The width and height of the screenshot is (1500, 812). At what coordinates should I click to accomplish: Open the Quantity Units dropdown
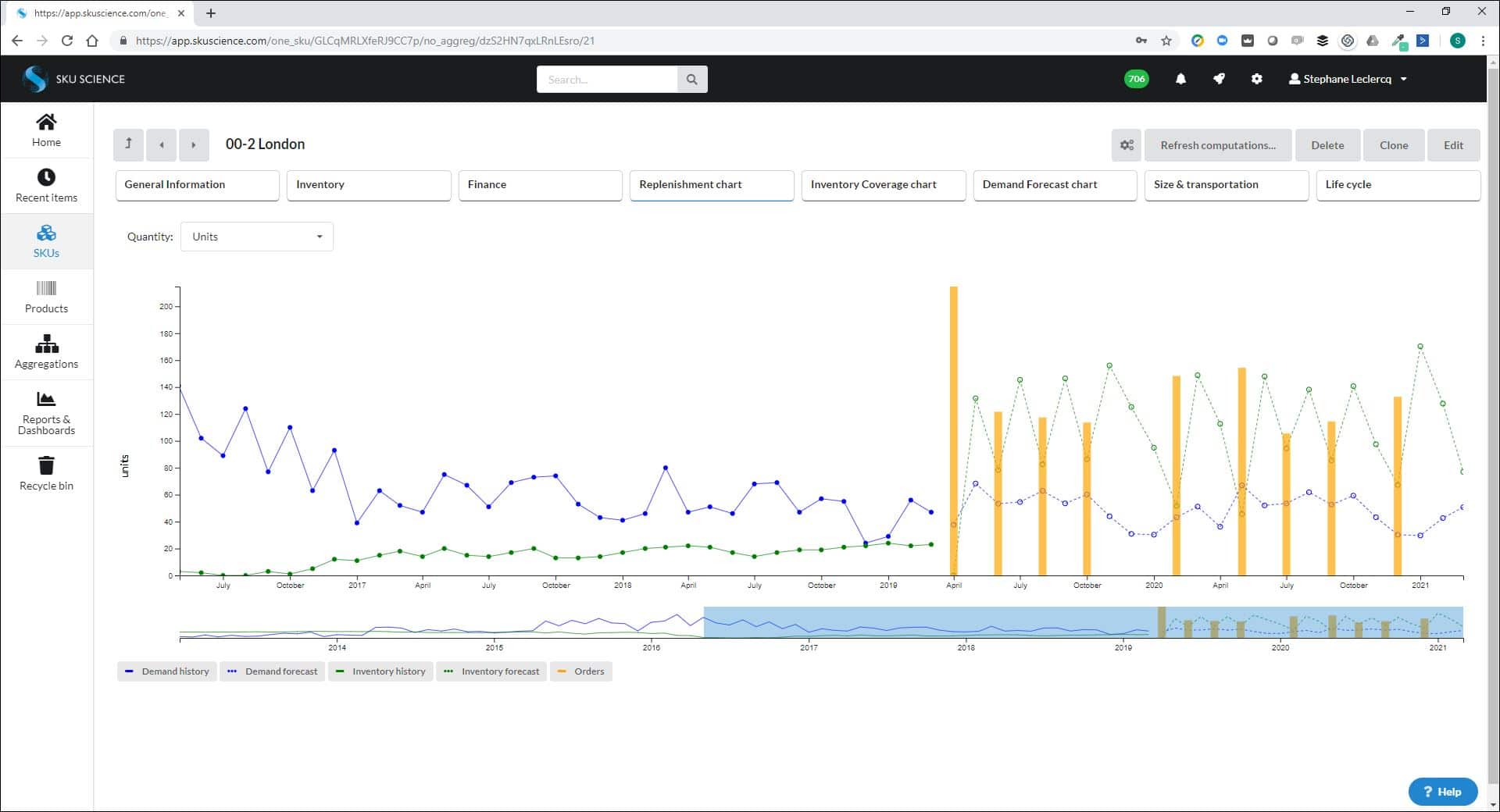tap(256, 237)
